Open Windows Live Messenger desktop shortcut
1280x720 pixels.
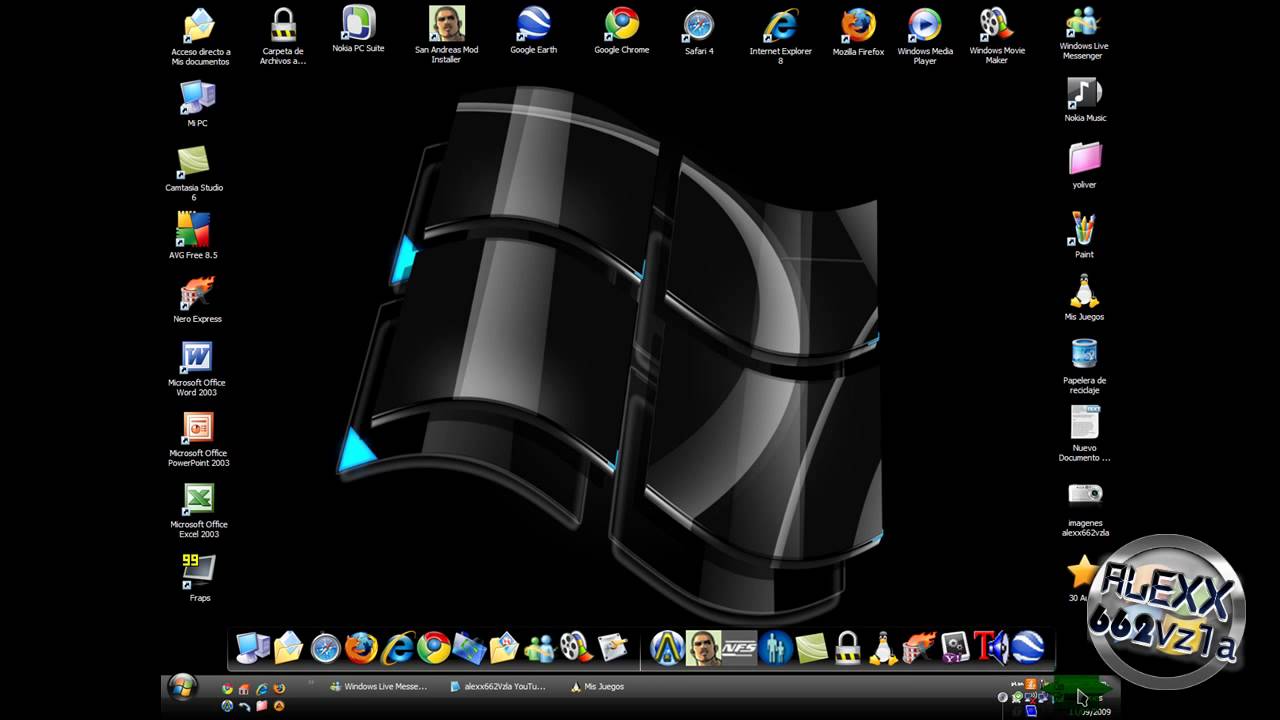pos(1083,32)
